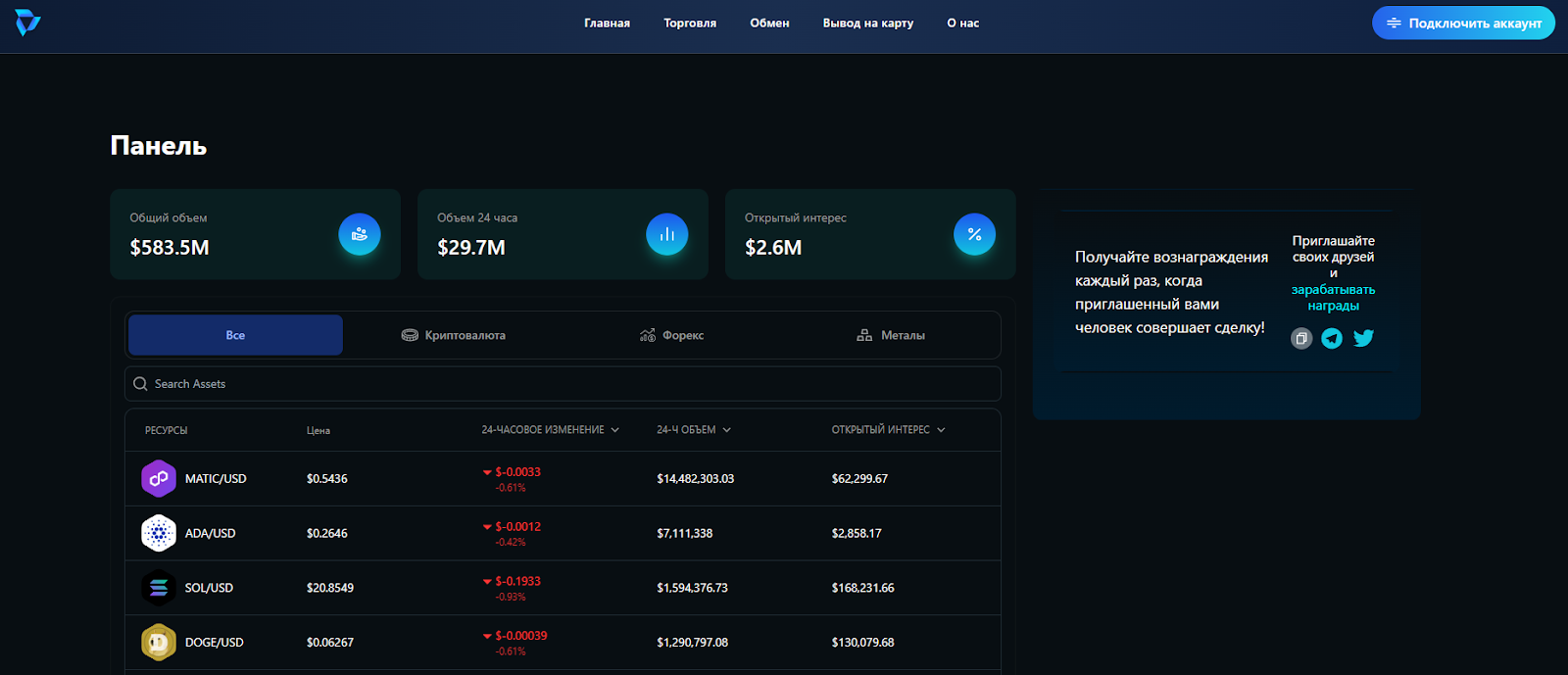Sort by Открытый интерес column

(x=888, y=430)
